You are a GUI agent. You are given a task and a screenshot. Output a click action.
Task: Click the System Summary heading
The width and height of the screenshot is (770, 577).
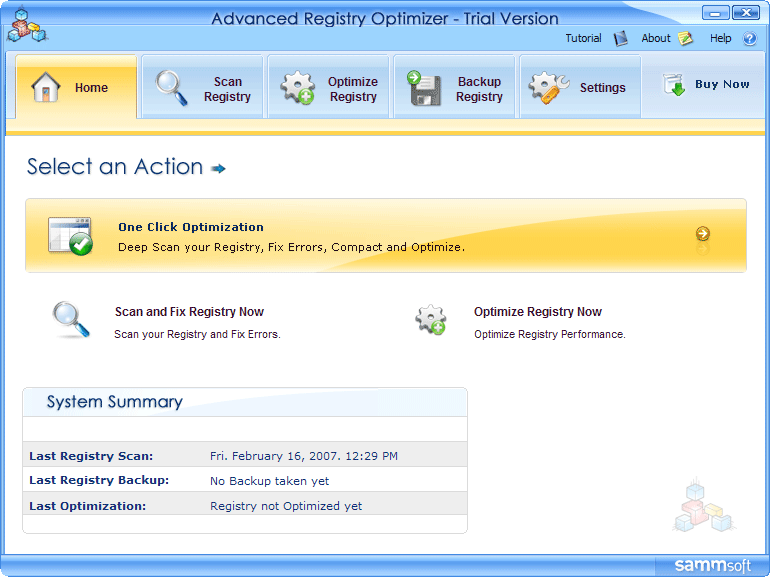click(114, 402)
